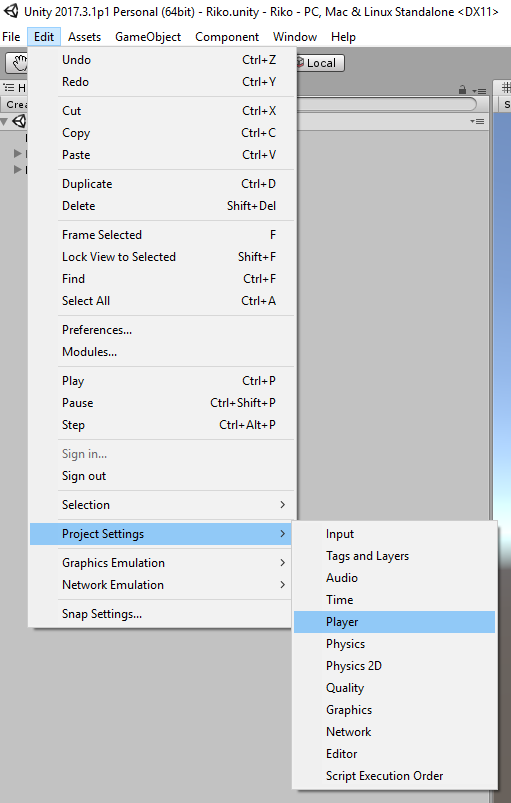The width and height of the screenshot is (511, 803).
Task: Open Snap Settings... menu item
Action: [x=162, y=614]
